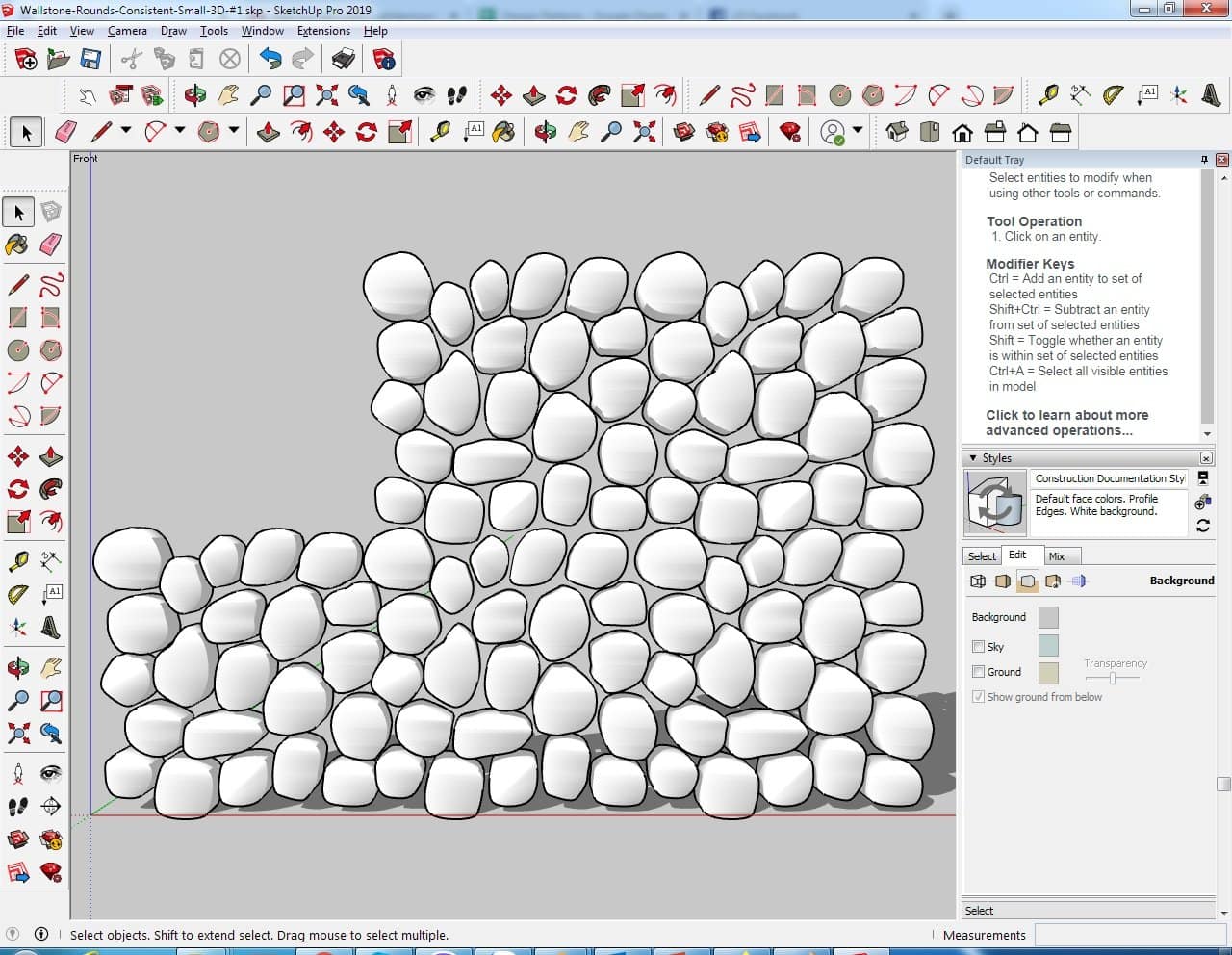This screenshot has height=955, width=1232.
Task: Click the Save file icon
Action: (90, 60)
